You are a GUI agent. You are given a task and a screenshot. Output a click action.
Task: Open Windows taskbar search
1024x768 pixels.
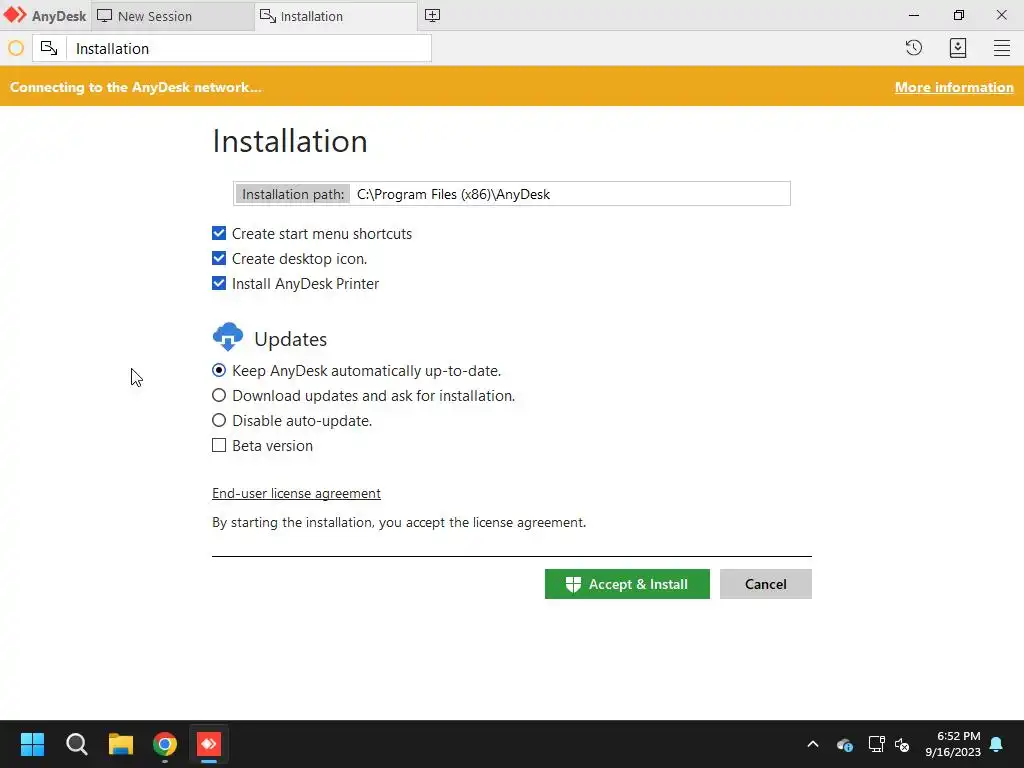(x=76, y=744)
